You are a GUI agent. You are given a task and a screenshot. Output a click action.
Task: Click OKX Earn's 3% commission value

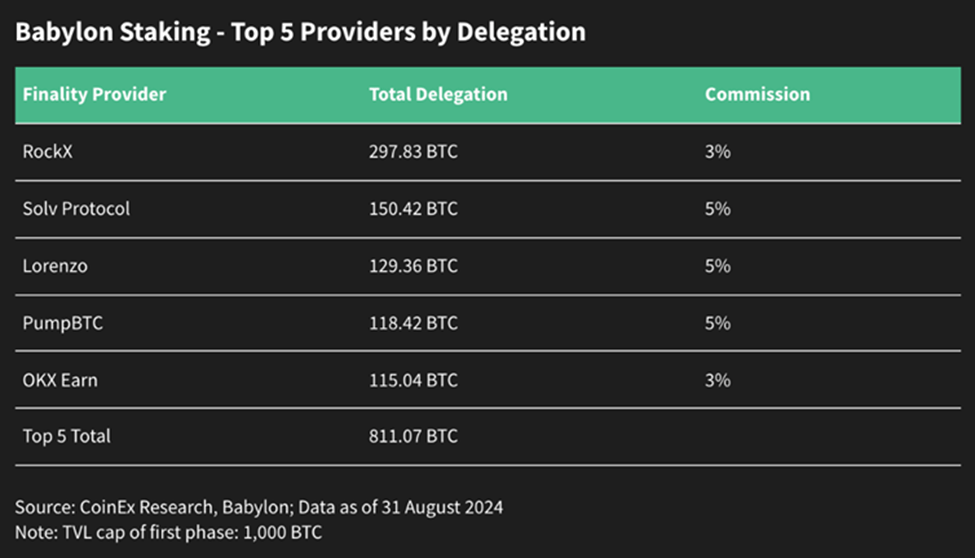718,380
